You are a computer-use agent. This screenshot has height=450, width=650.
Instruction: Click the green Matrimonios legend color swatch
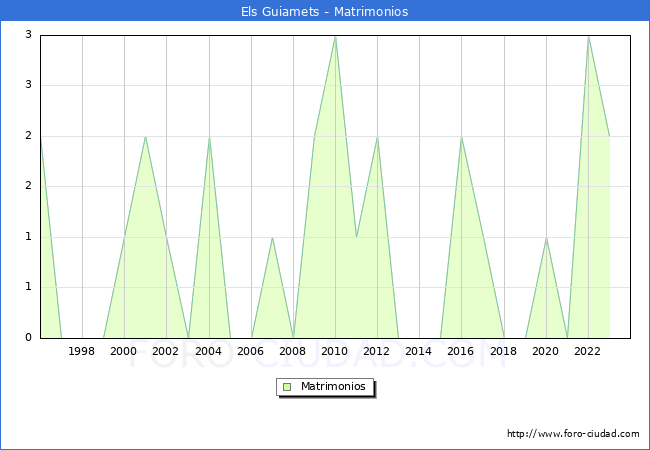(x=286, y=386)
